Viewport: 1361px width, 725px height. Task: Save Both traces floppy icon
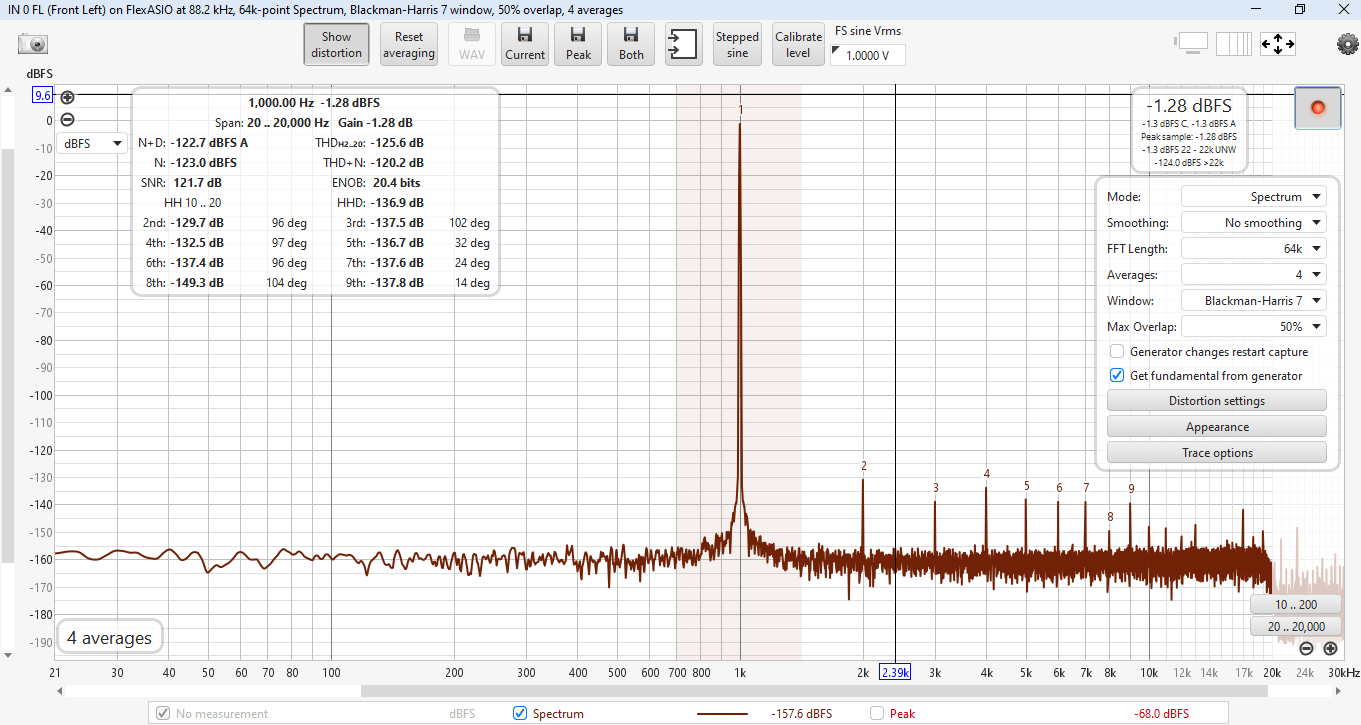631,44
